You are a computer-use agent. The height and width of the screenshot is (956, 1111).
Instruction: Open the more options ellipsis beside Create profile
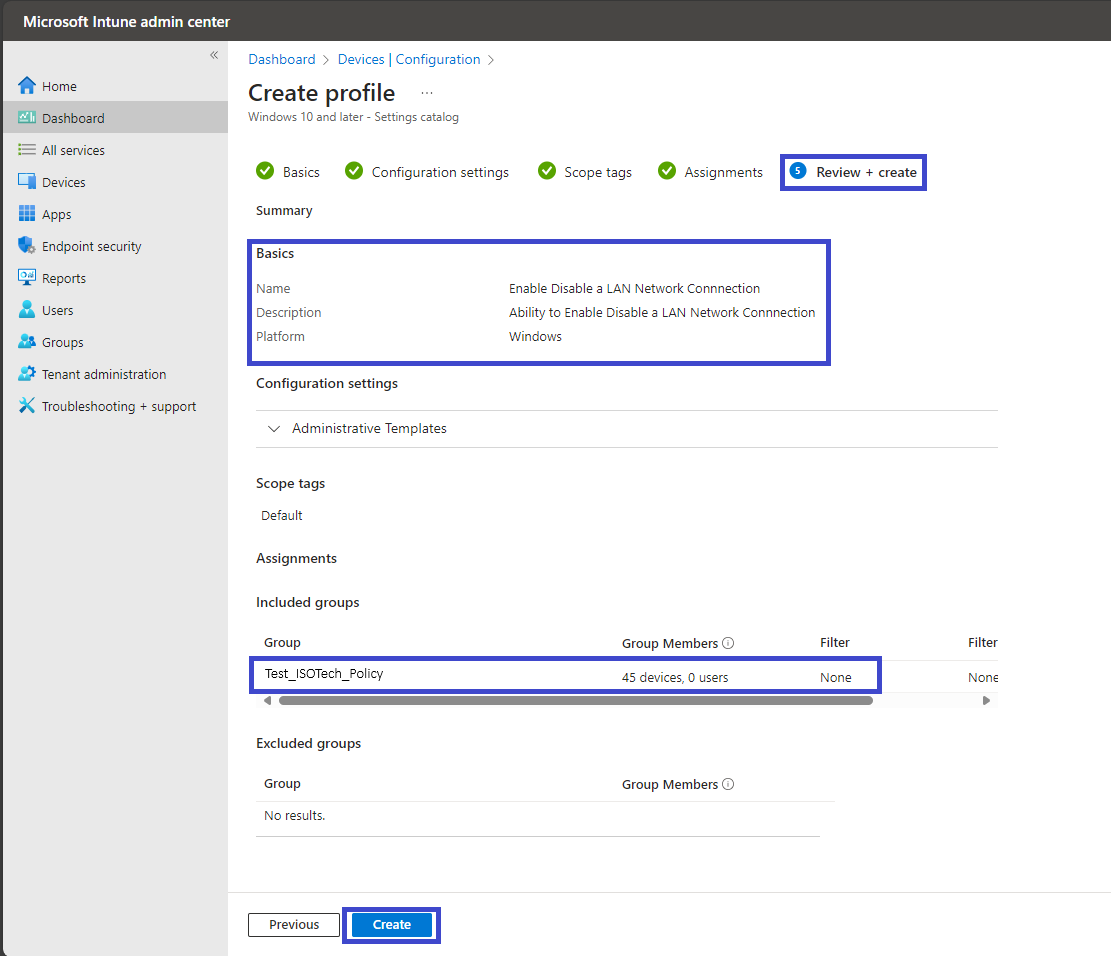pos(427,93)
